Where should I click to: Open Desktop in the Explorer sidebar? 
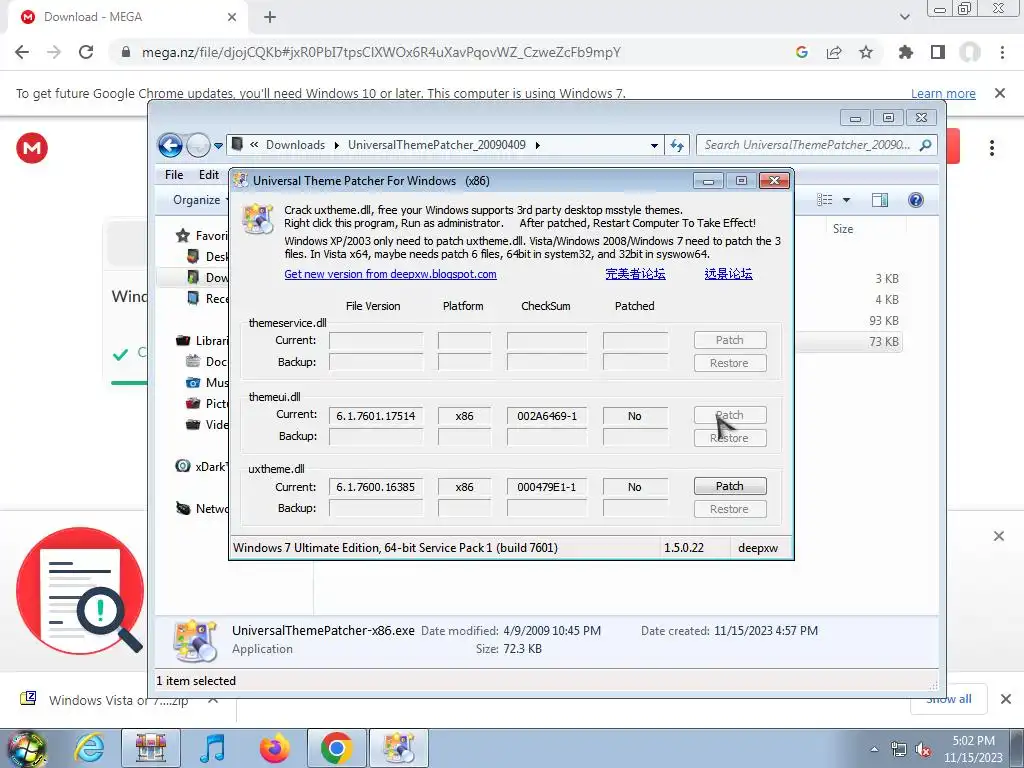[x=208, y=257]
